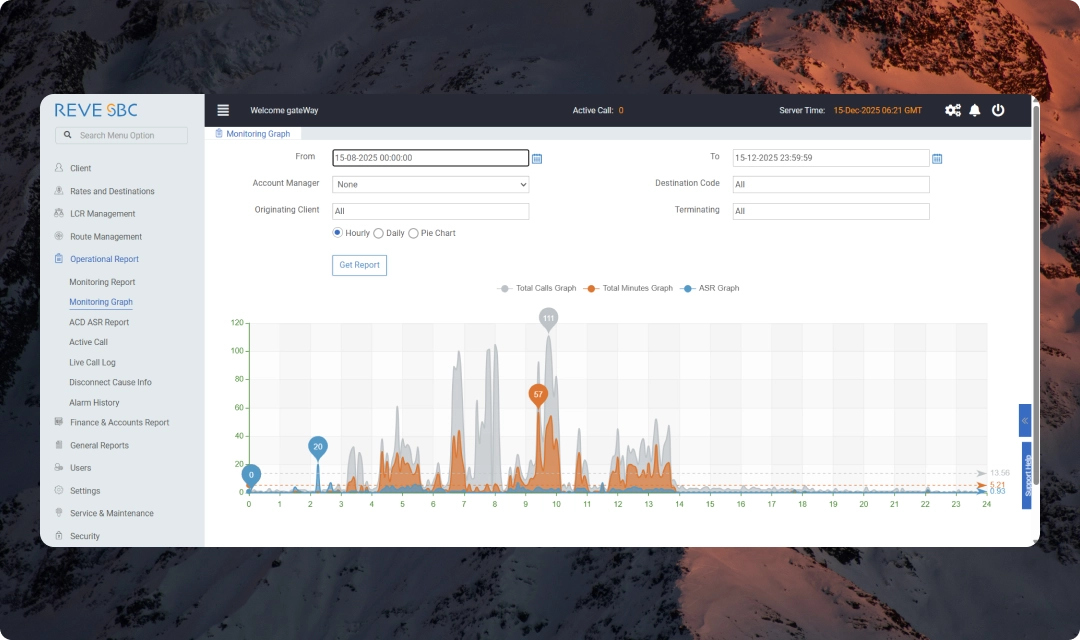Screen dimensions: 1080x640
Task: Select the Hourly radio button
Action: pyautogui.click(x=338, y=233)
